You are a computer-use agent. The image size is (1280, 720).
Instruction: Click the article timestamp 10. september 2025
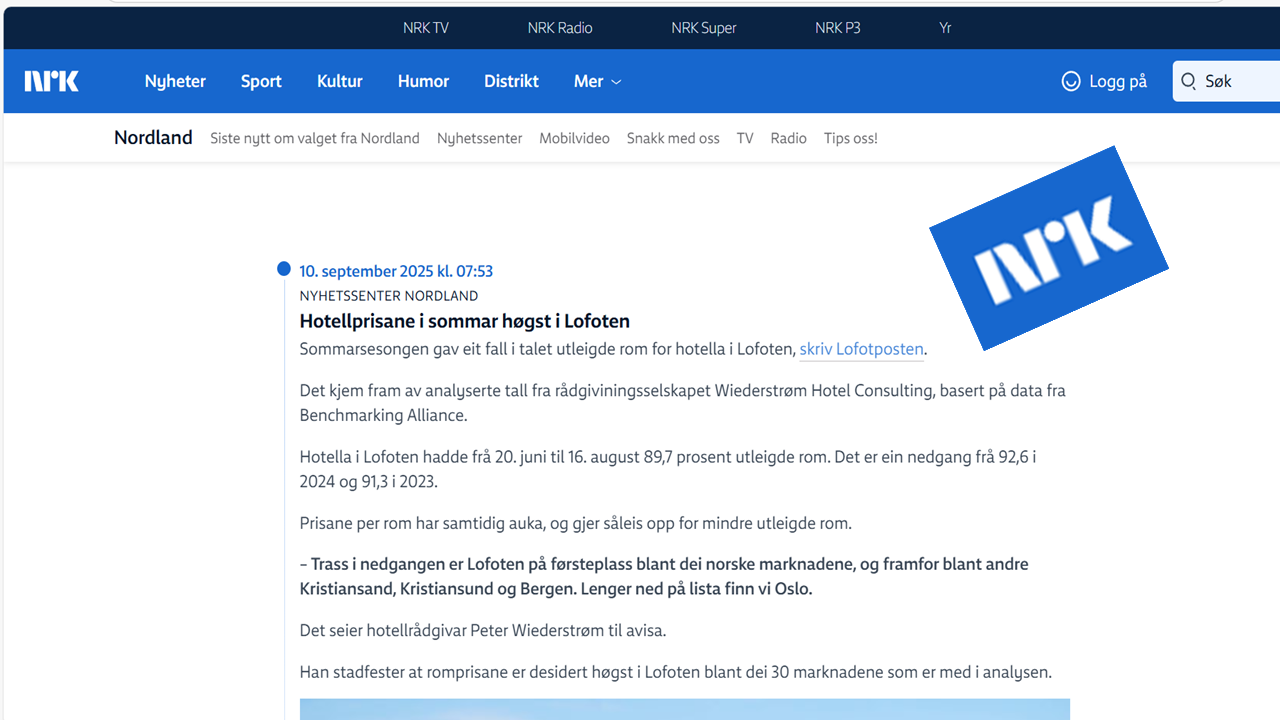click(396, 271)
